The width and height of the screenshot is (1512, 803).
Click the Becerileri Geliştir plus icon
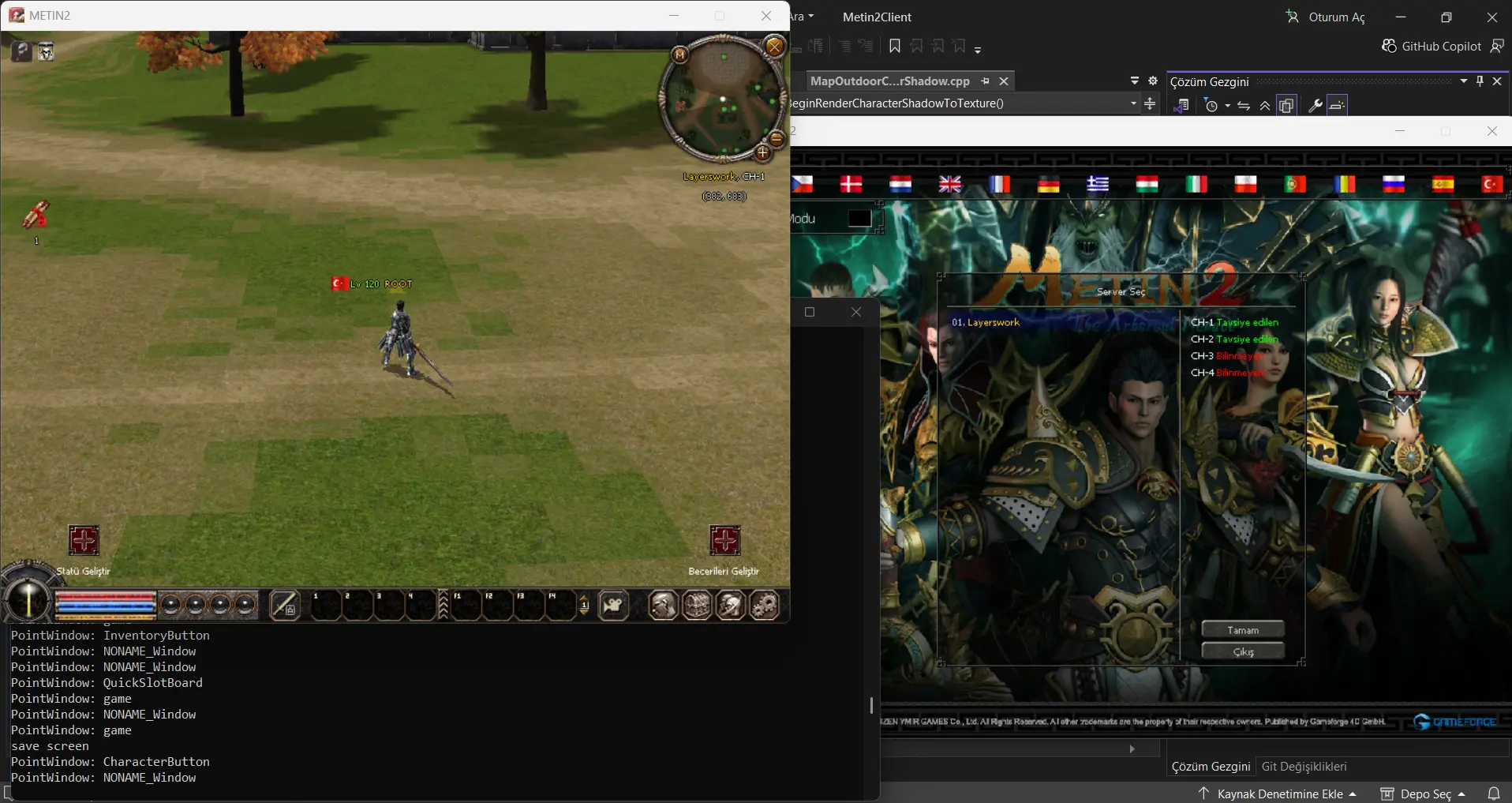[x=724, y=541]
